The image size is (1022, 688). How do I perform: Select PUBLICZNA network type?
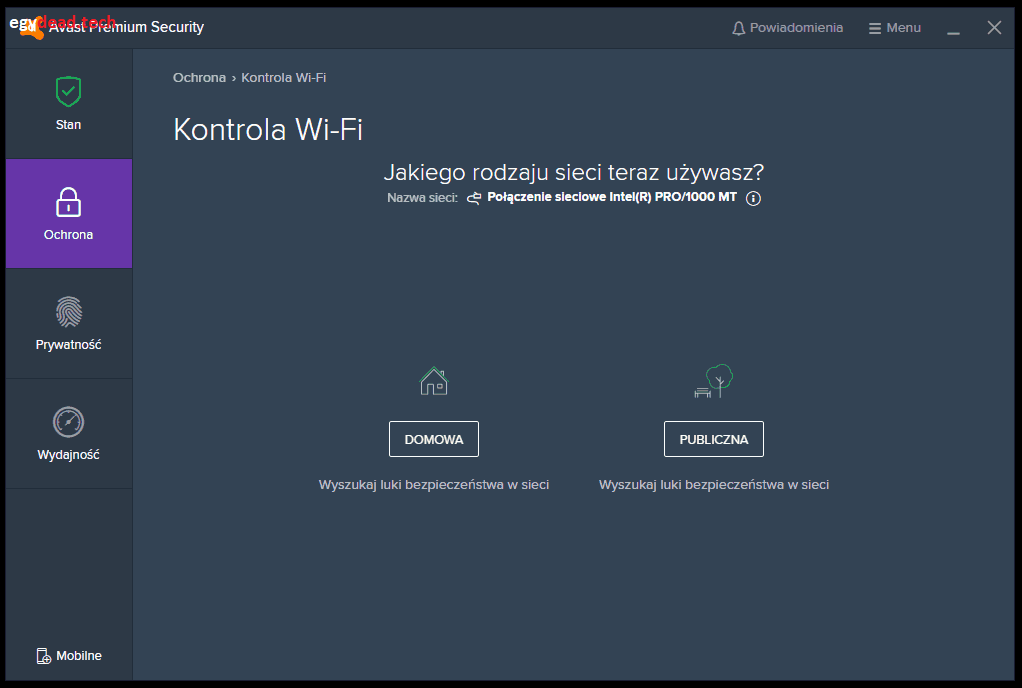(x=713, y=438)
